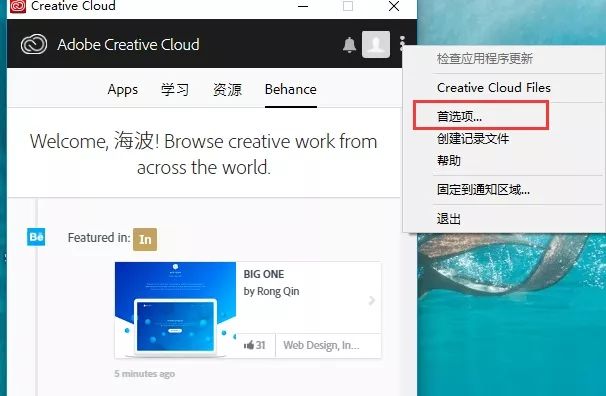The width and height of the screenshot is (606, 396).
Task: Open the notifications bell icon
Action: coord(349,45)
